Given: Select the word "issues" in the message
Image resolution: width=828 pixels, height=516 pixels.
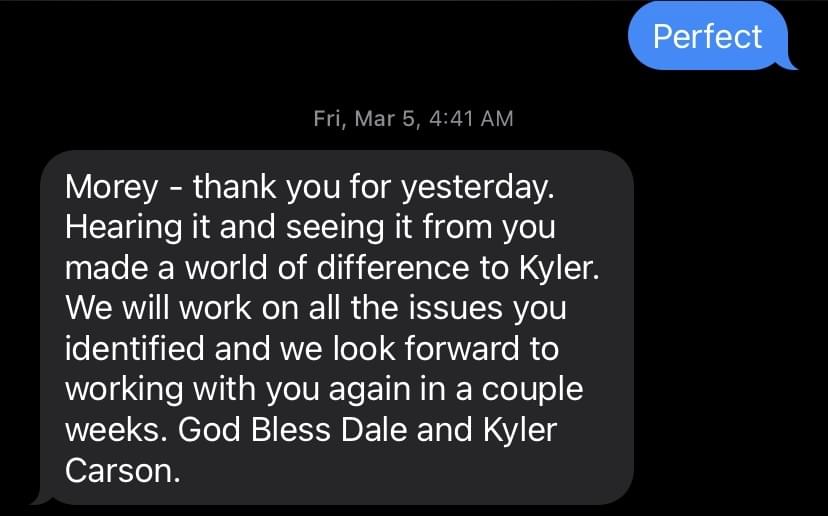Looking at the screenshot, I should click(x=455, y=308).
